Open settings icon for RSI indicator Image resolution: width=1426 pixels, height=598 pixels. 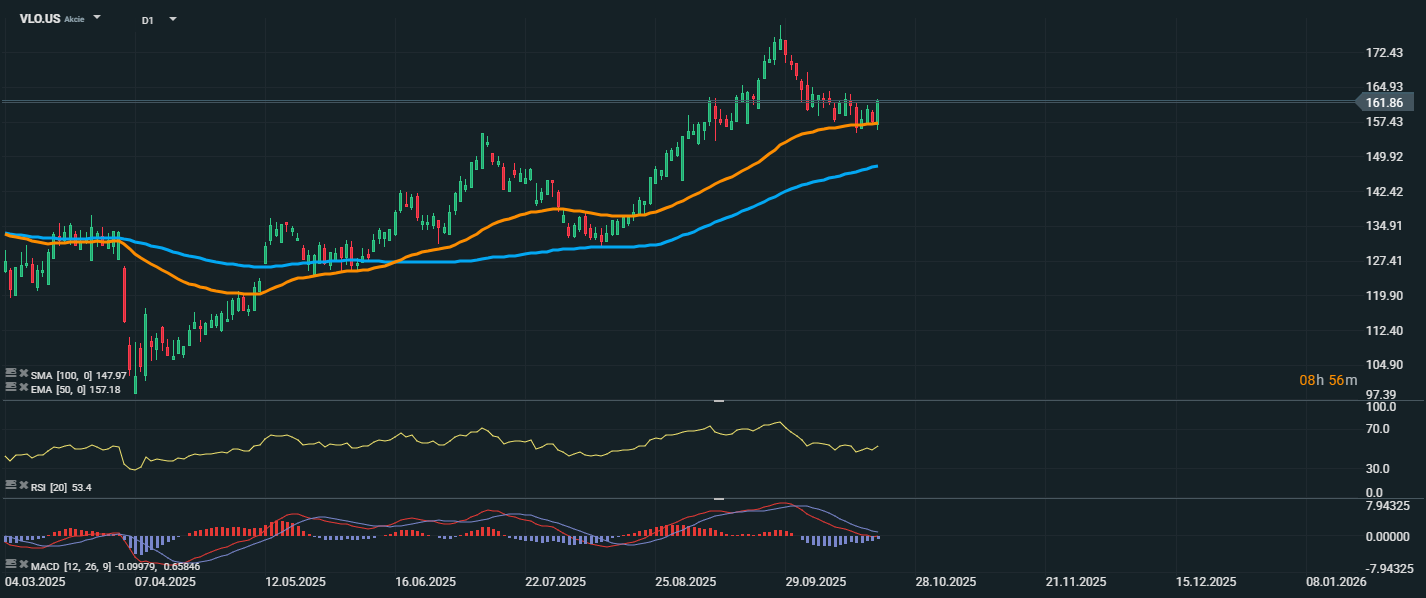click(11, 484)
